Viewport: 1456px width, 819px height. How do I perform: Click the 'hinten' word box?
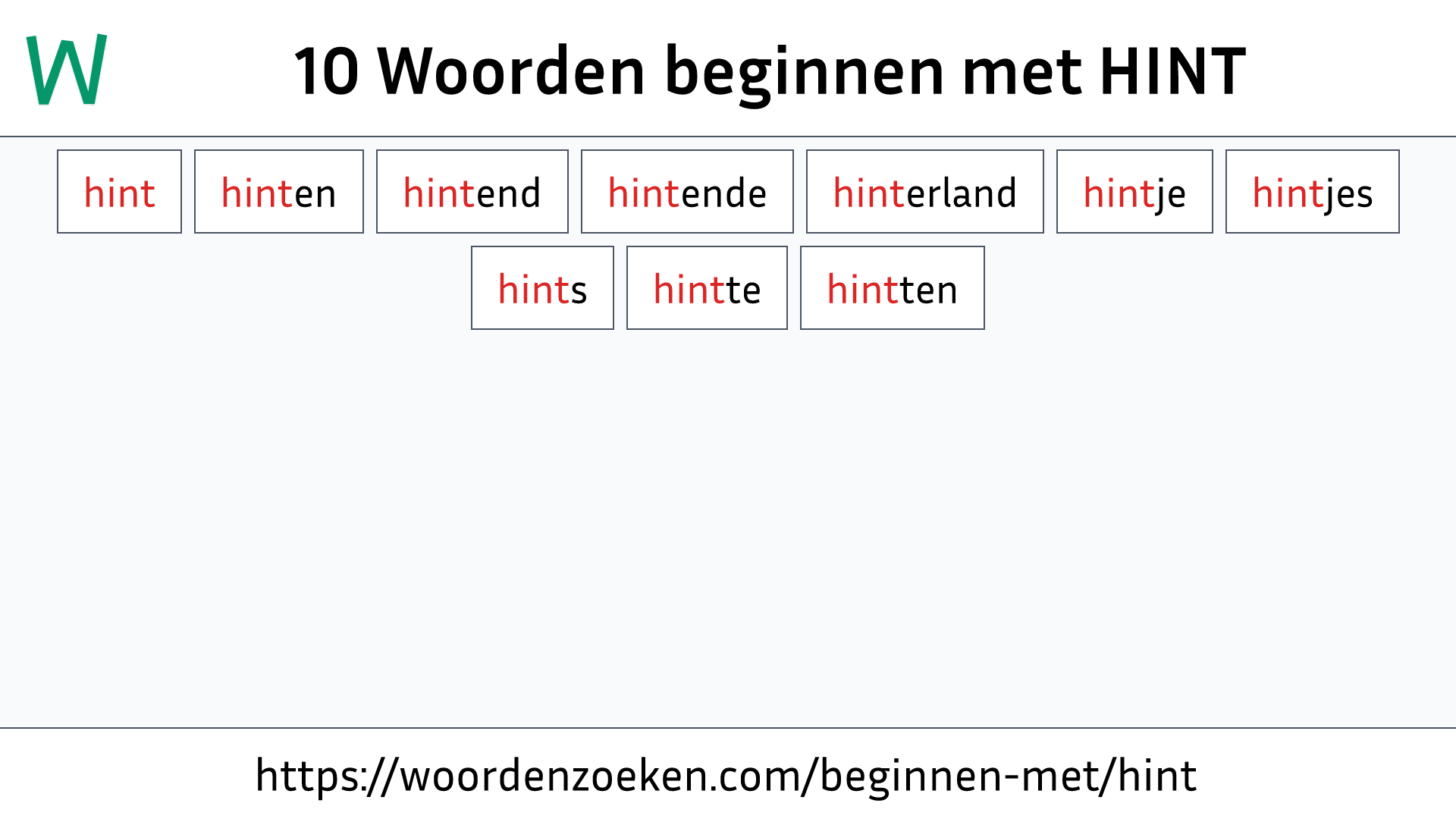click(278, 191)
